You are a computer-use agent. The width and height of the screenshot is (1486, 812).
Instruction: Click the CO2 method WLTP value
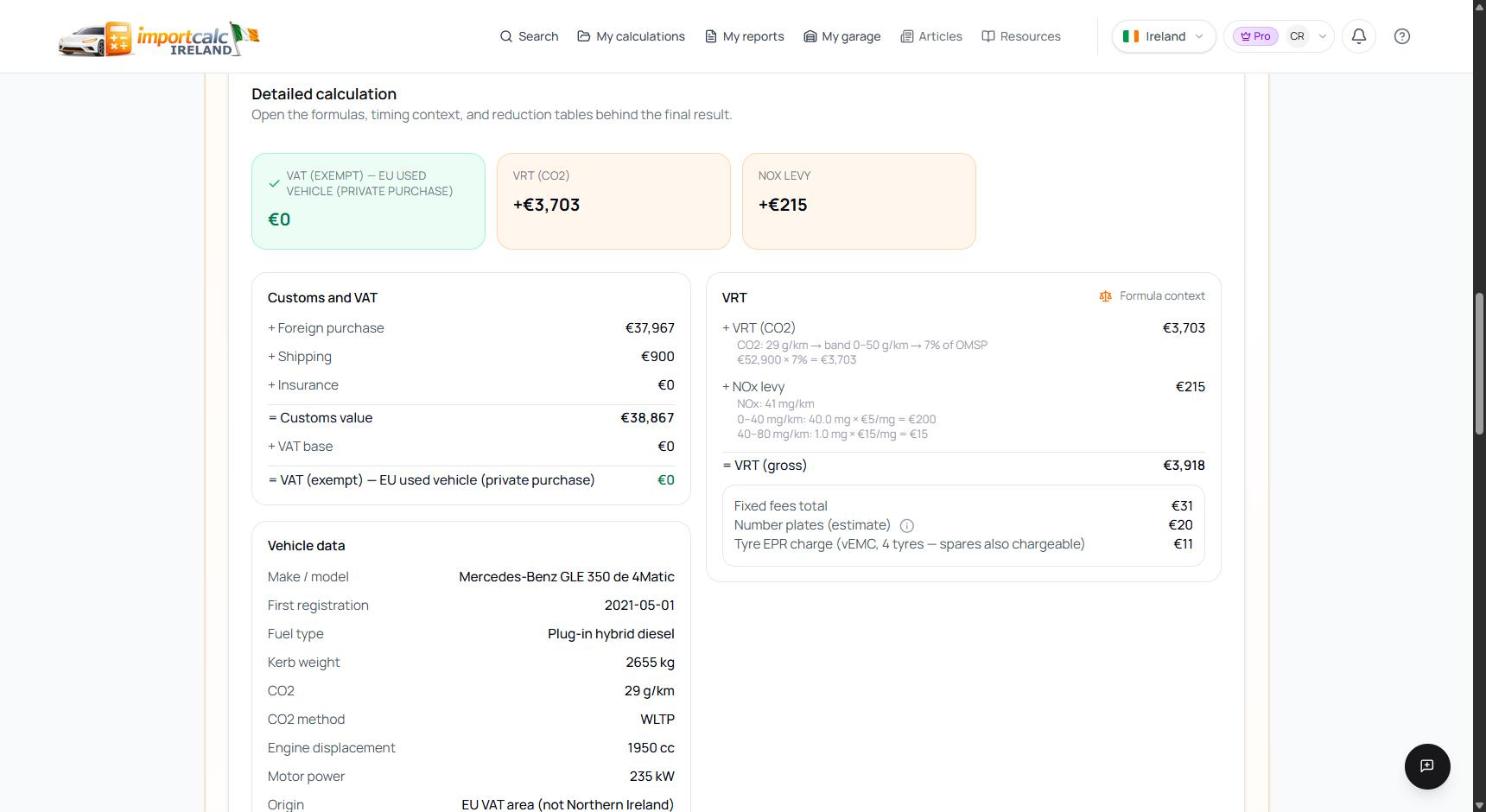click(x=657, y=720)
